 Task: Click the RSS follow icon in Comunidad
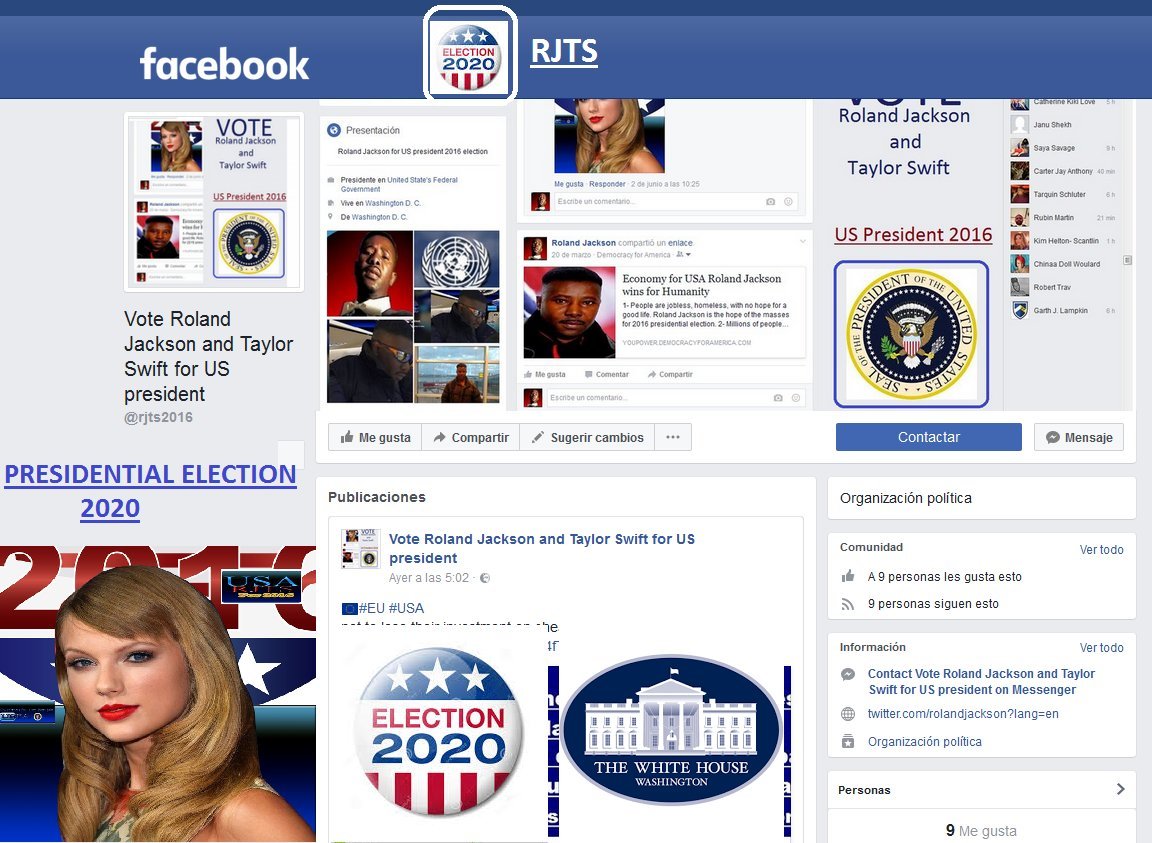pos(848,604)
